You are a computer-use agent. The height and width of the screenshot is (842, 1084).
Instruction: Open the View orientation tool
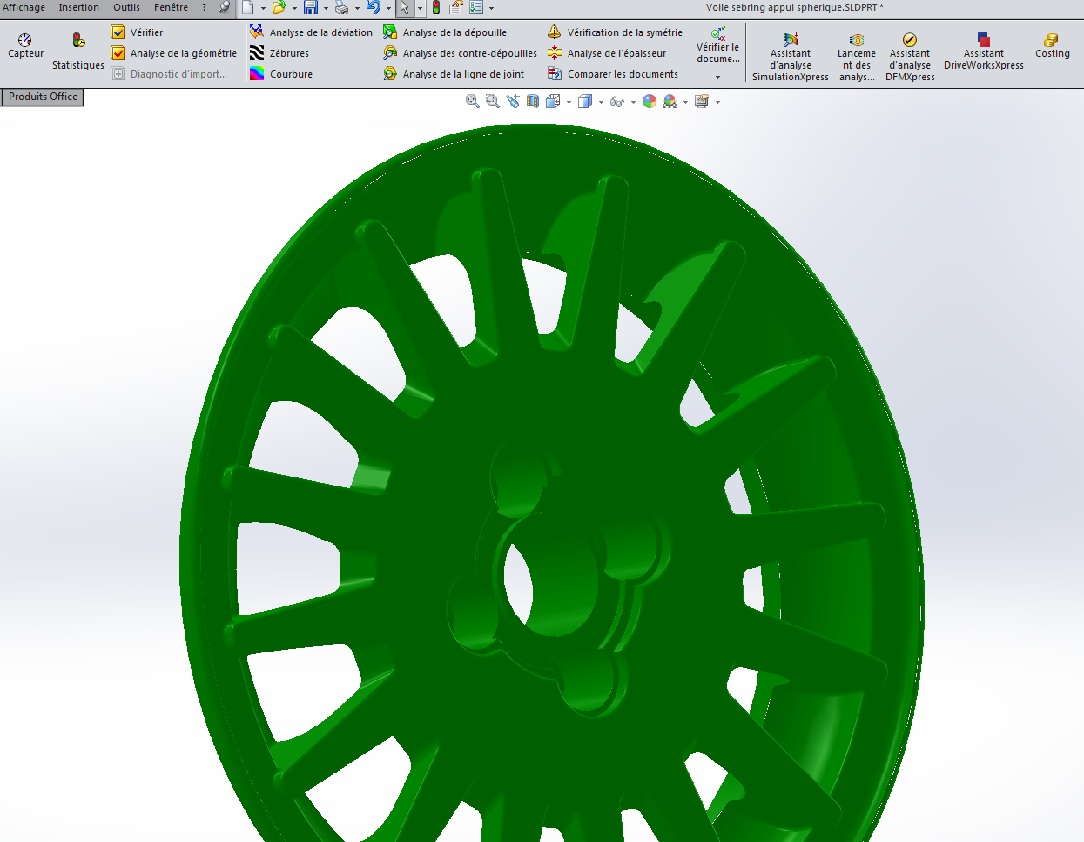click(553, 102)
